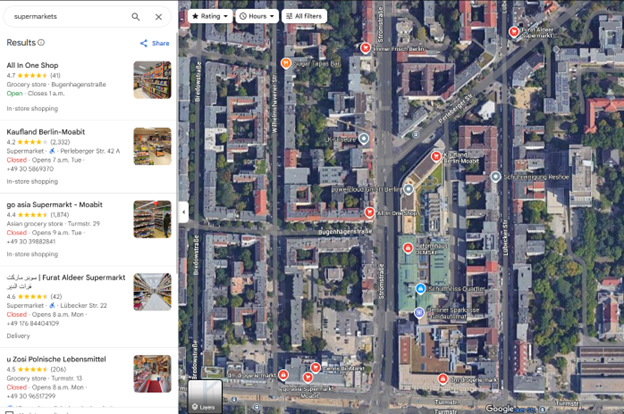Screen dimensions: 624x414
Task: Click phone number +49 30 5869370
Action: 30,169
